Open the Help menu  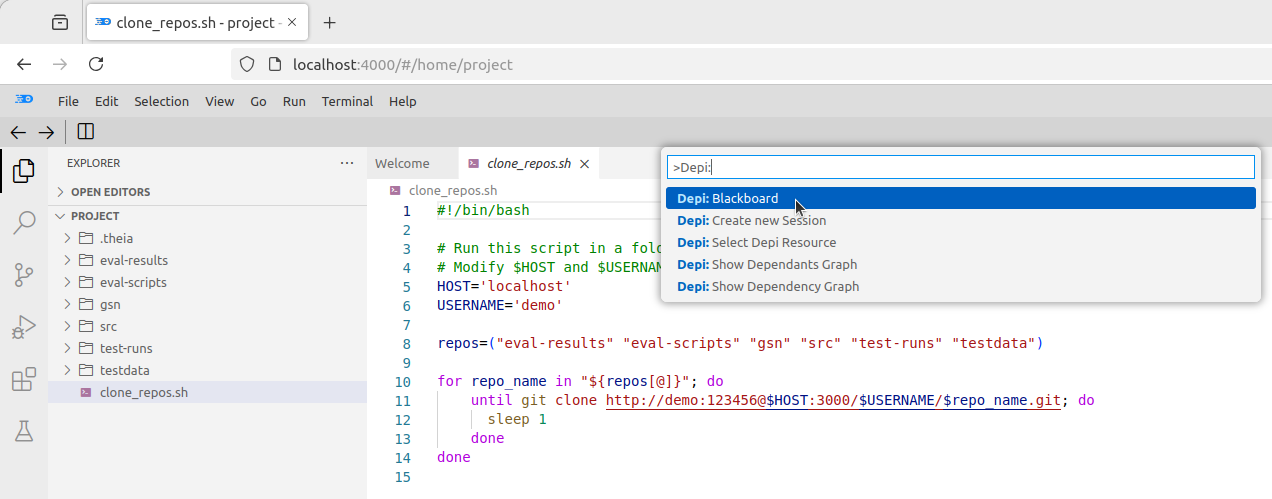402,101
